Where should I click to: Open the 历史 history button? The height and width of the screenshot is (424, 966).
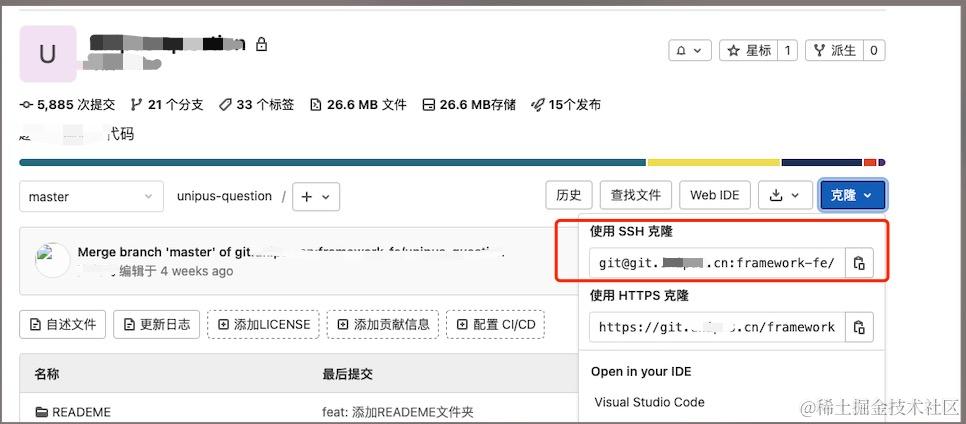pyautogui.click(x=569, y=195)
